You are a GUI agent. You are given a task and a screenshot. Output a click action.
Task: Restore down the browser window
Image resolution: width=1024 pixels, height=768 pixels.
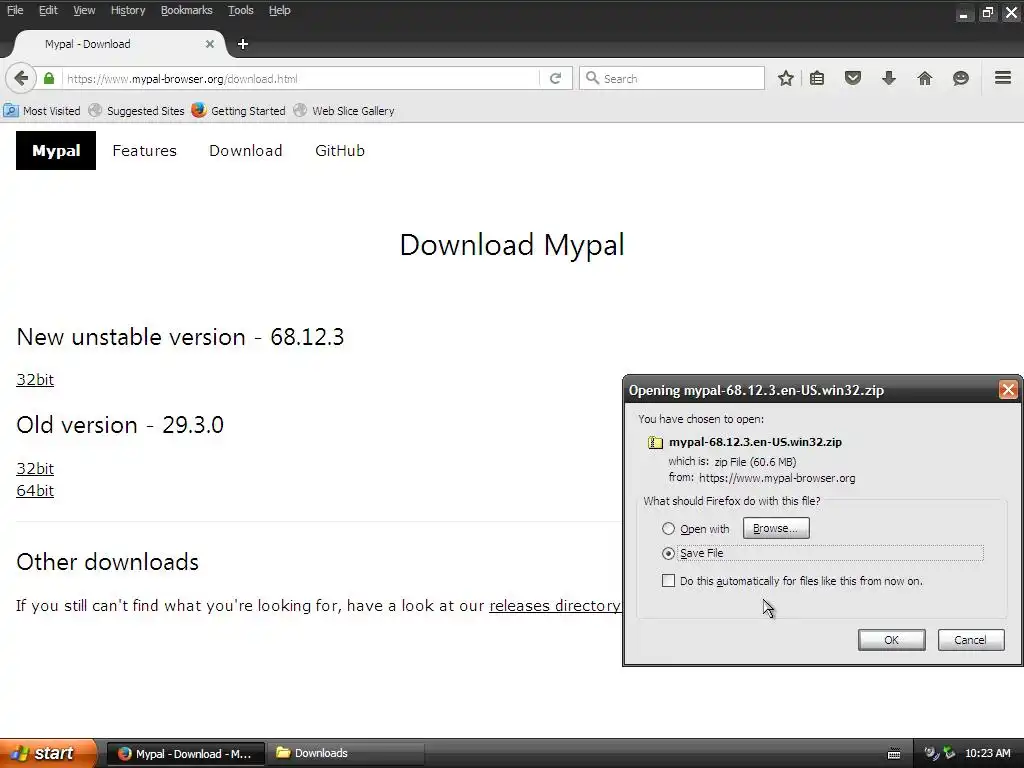[x=987, y=13]
